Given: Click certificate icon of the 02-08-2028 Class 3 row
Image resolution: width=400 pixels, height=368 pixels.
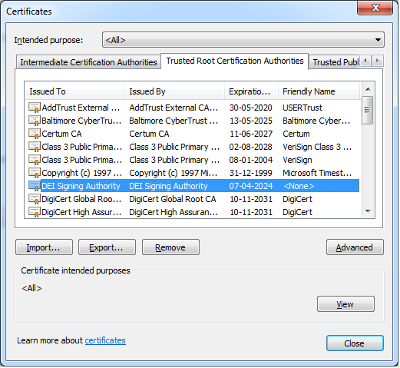Looking at the screenshot, I should coord(34,147).
